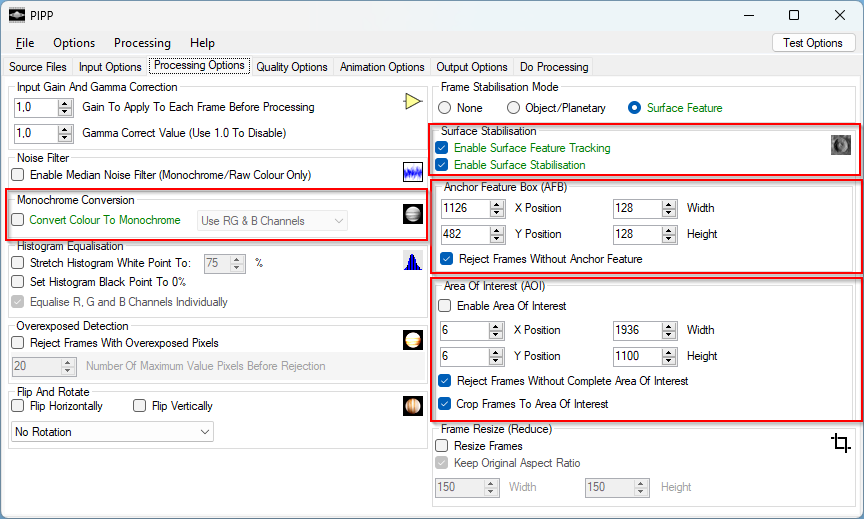
Task: Decrease gamma value with spinner down arrow
Action: pyautogui.click(x=65, y=137)
